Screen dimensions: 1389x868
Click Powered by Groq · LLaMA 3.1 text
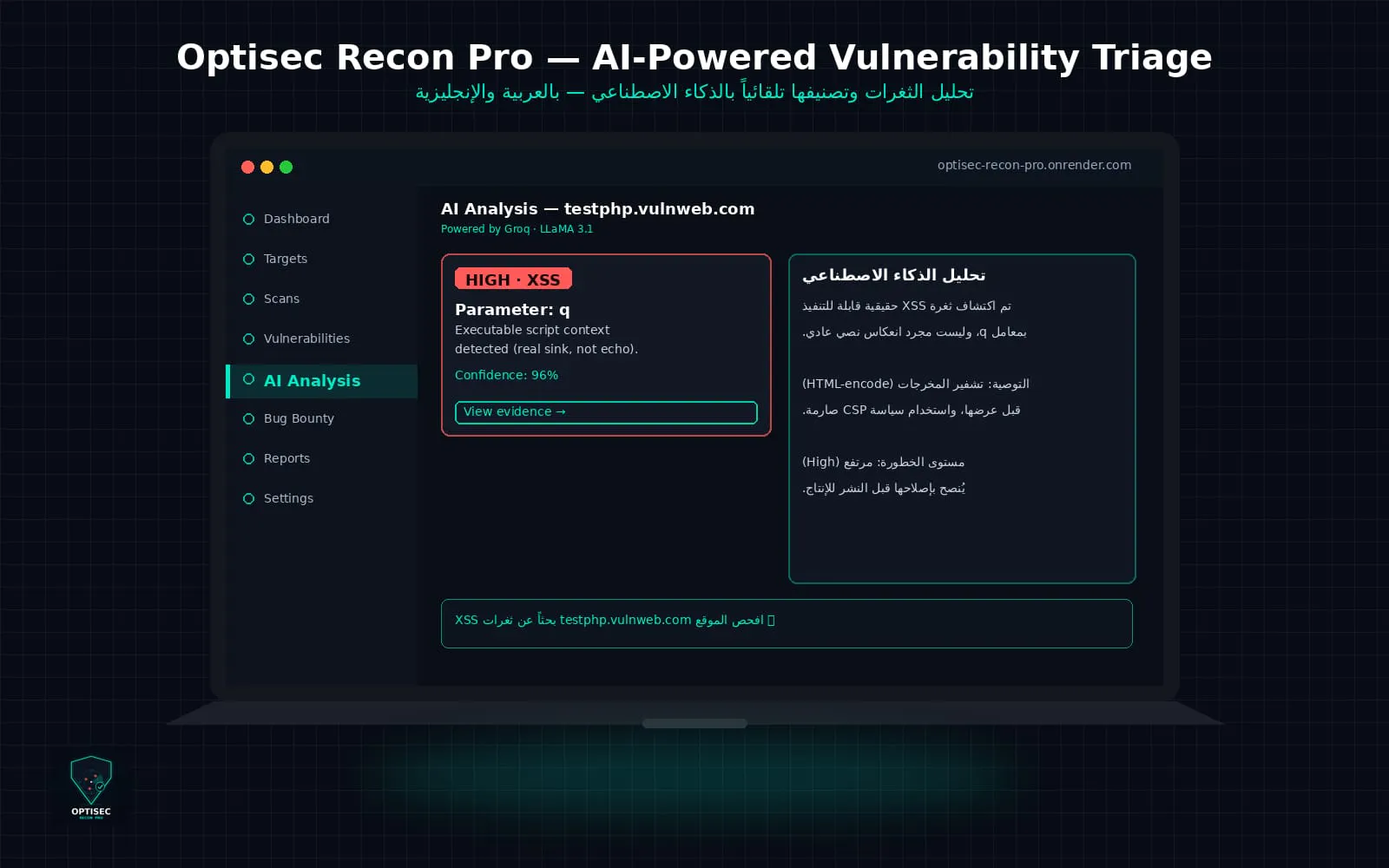coord(517,229)
